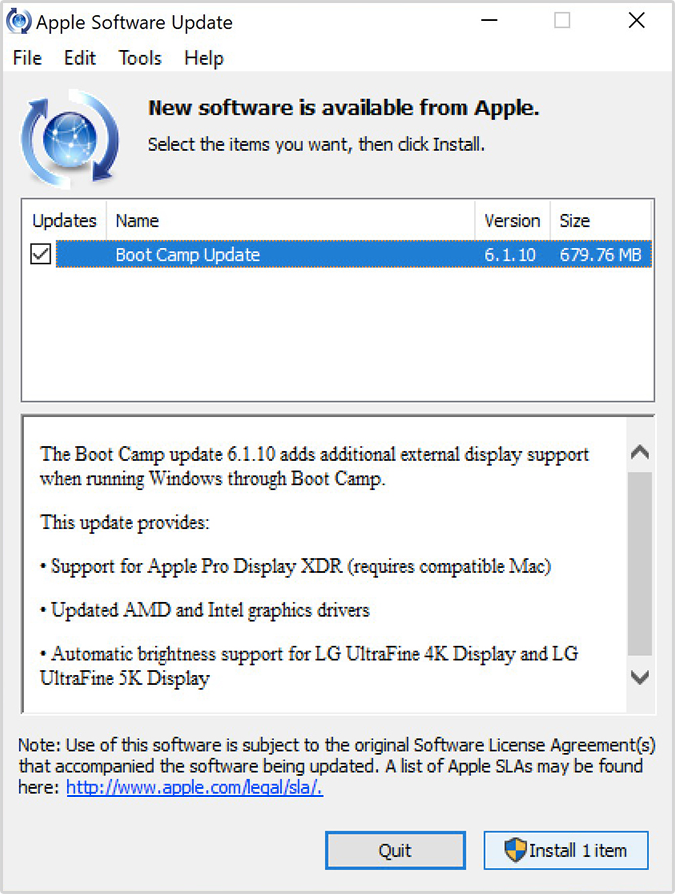Click the shield icon on Install button
The height and width of the screenshot is (894, 675).
point(515,850)
